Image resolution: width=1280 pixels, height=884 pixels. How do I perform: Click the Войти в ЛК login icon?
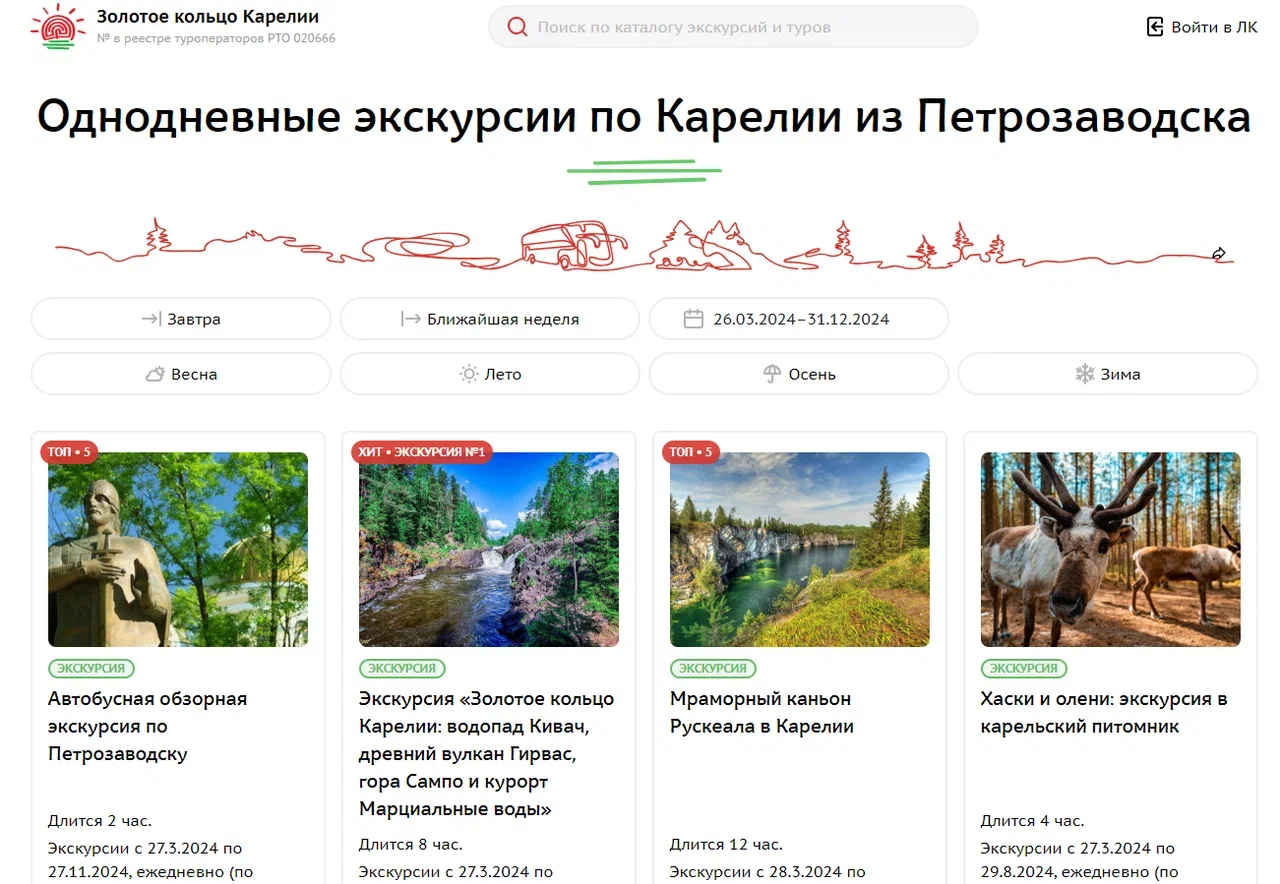(1155, 27)
